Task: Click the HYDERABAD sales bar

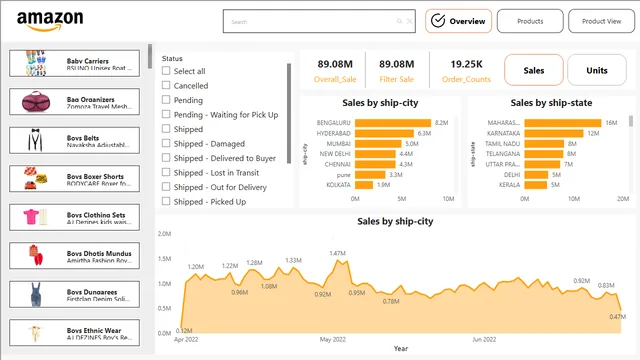Action: tap(384, 133)
